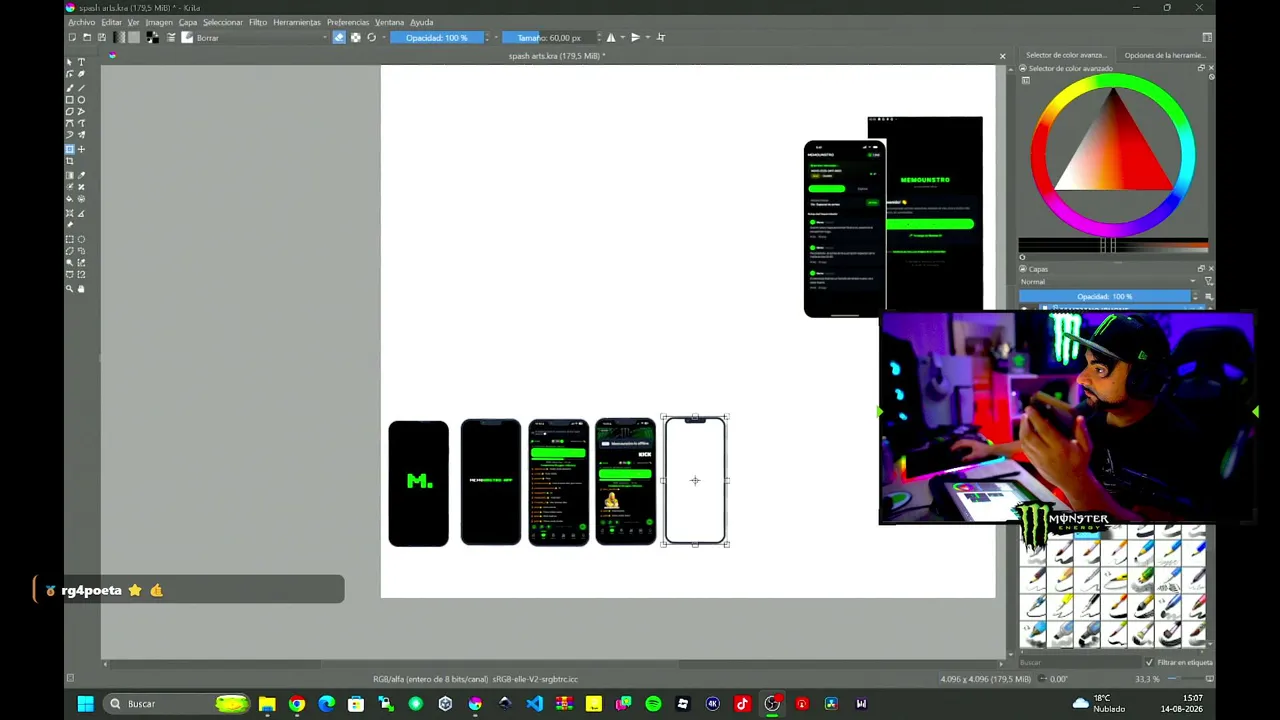
Task: Select the Rectangle shape tool
Action: coord(69,100)
